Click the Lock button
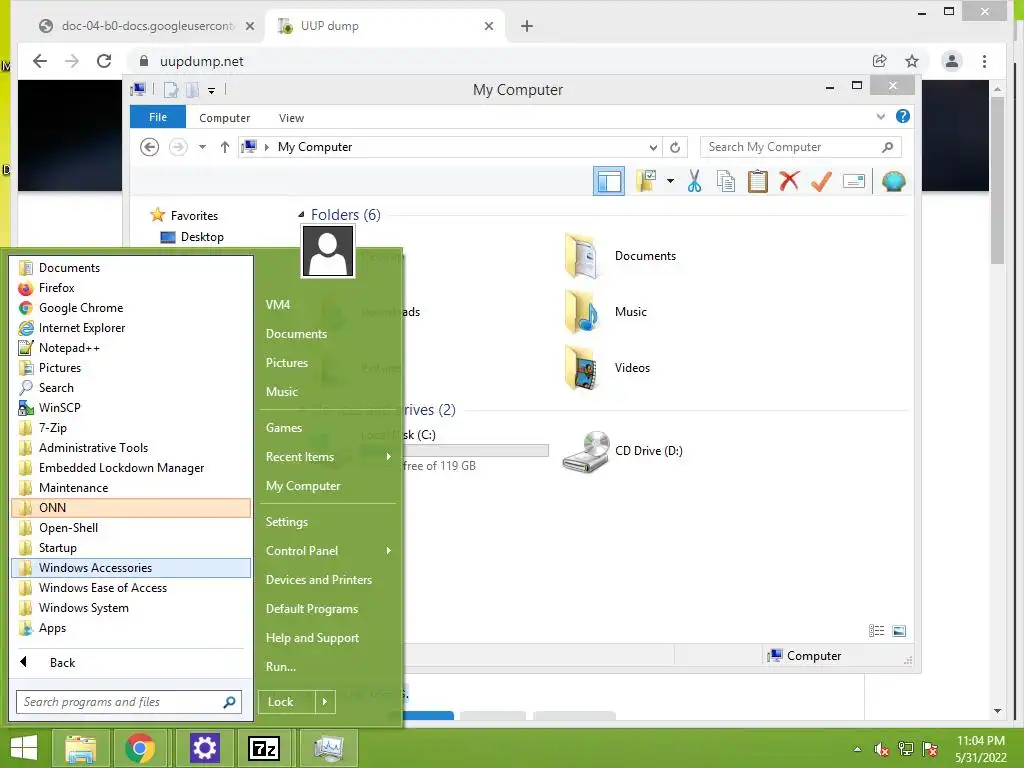The height and width of the screenshot is (768, 1024). pyautogui.click(x=287, y=702)
